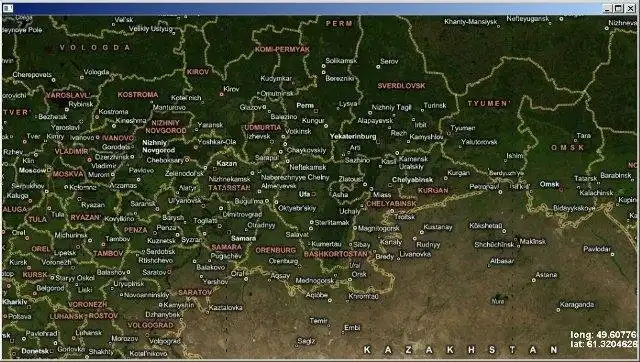
Task: Click the Naberezhnyye Chelny city label
Action: coord(295,178)
